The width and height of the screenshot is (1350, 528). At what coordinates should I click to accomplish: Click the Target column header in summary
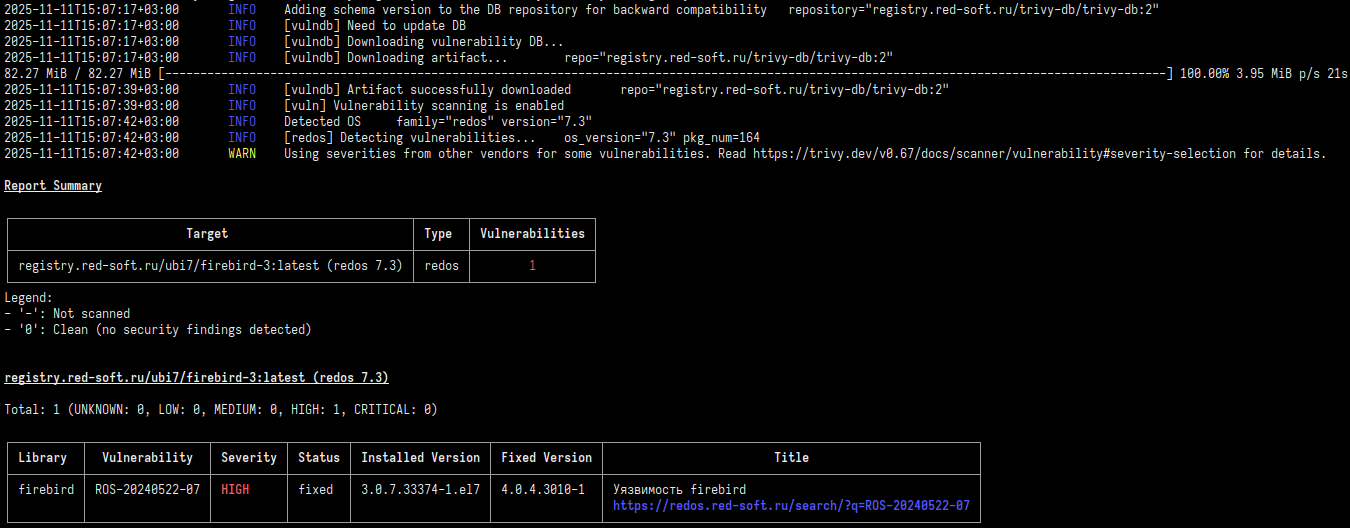[x=207, y=234]
